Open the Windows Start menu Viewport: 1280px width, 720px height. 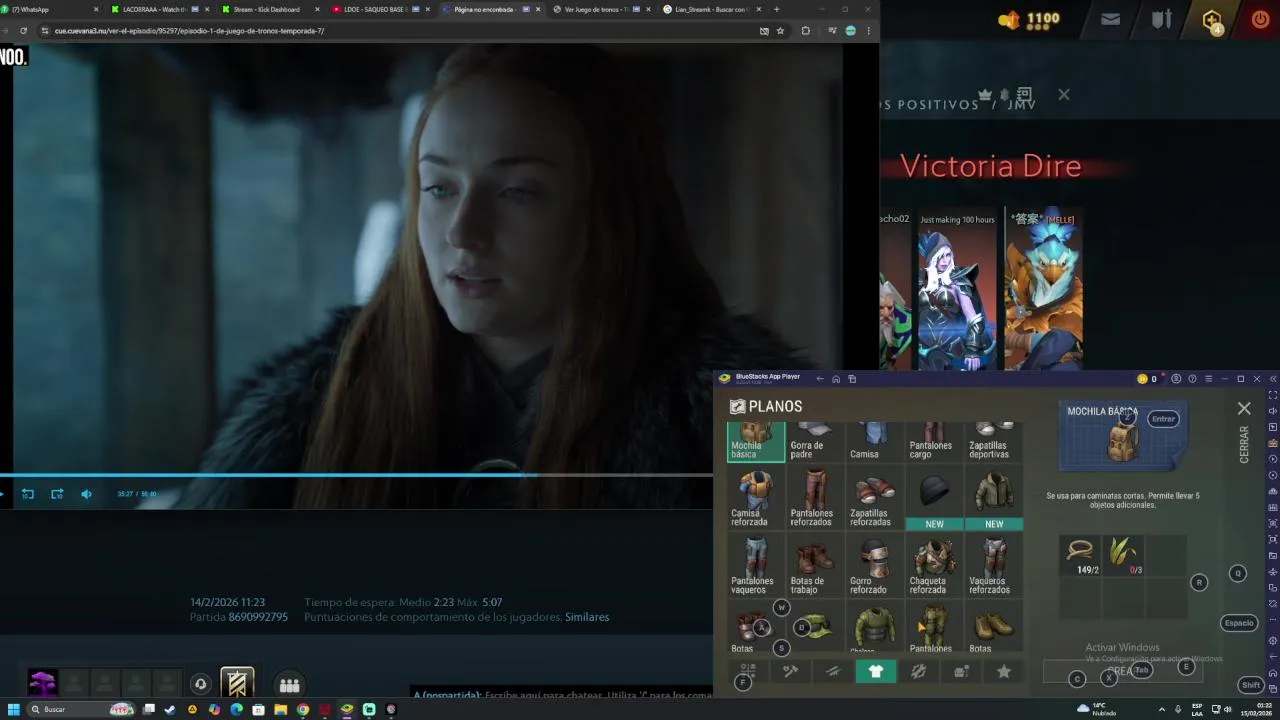pyautogui.click(x=14, y=709)
